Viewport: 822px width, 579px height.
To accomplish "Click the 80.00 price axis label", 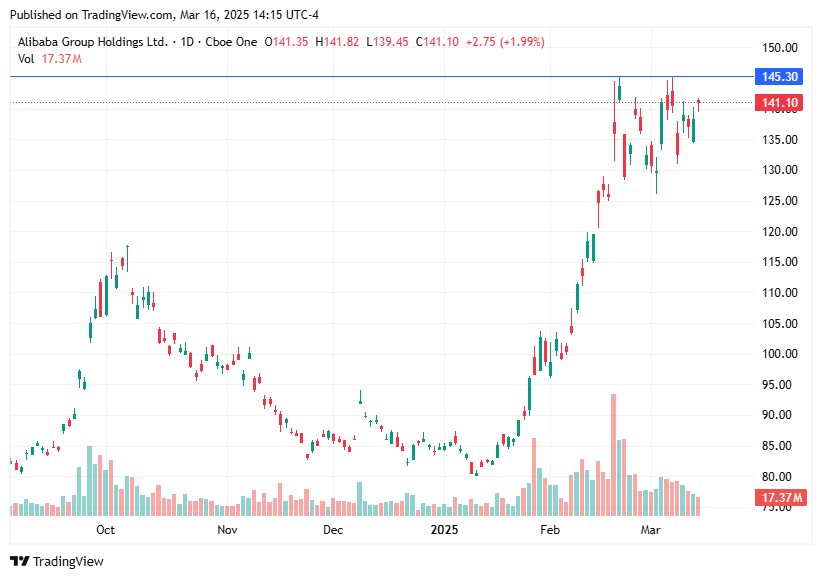I will pos(776,477).
